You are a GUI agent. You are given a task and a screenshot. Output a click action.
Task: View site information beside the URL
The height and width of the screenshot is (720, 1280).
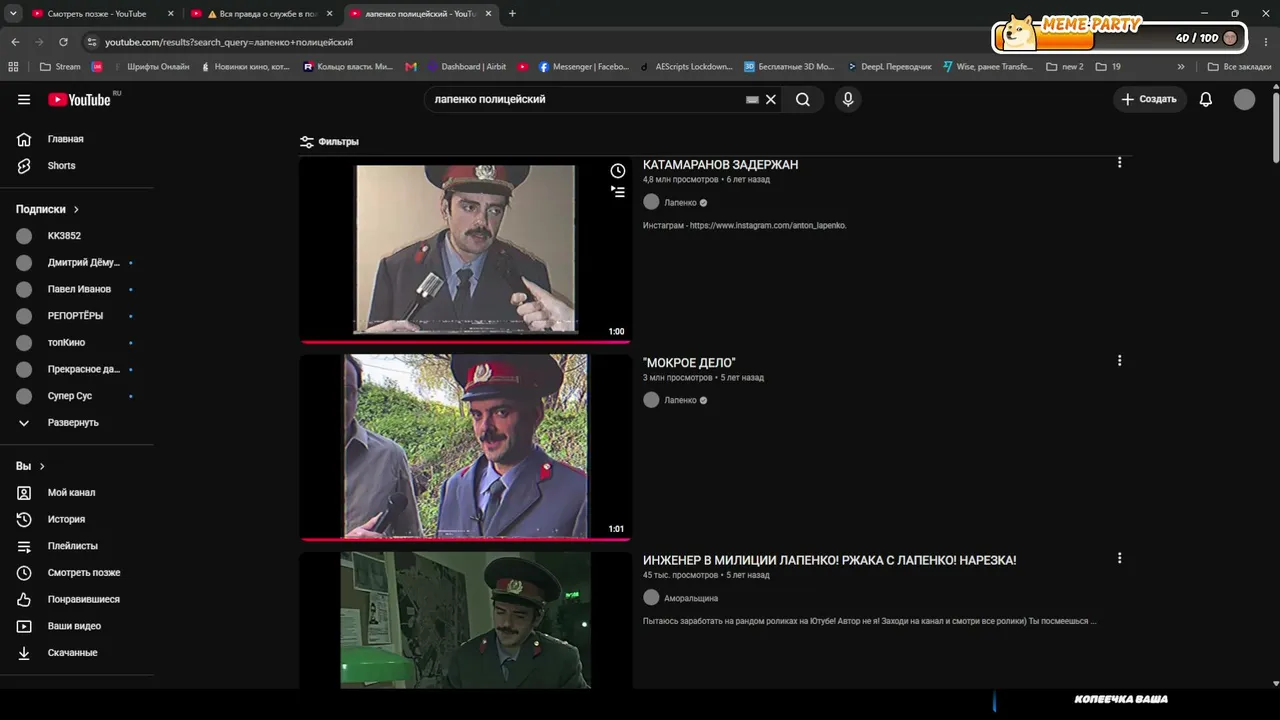click(x=92, y=42)
